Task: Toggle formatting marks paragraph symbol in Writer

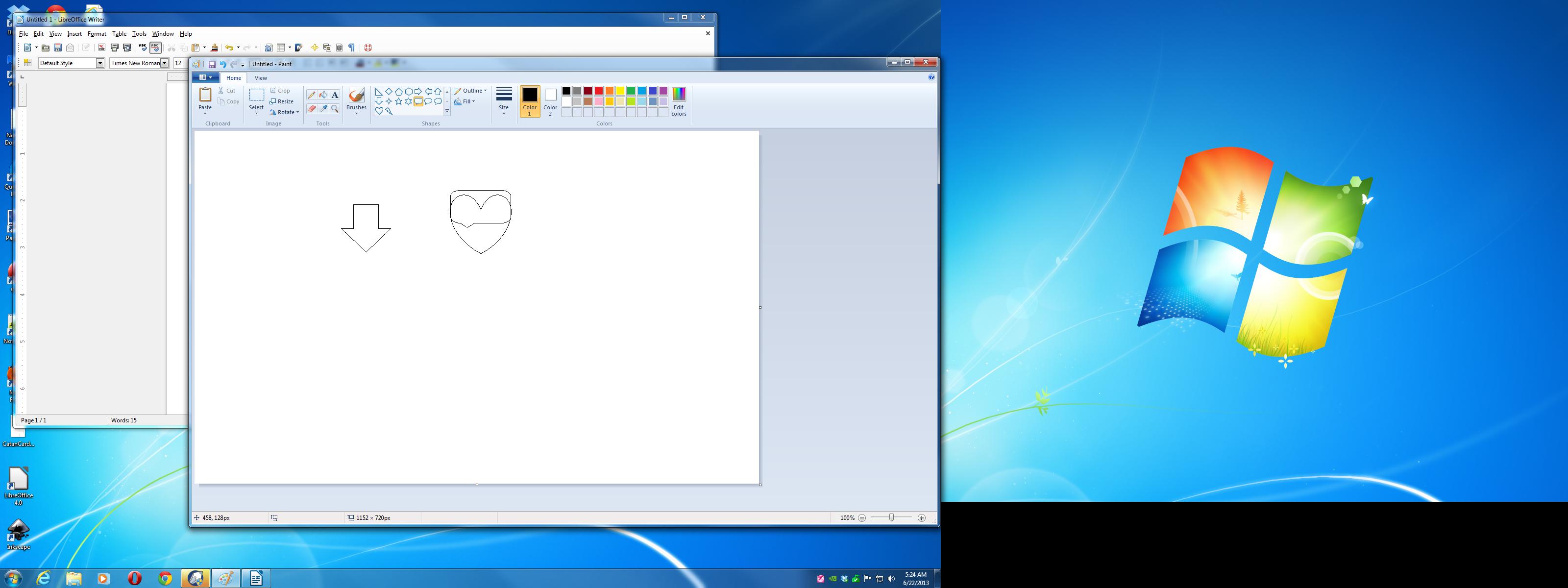Action: 351,48
